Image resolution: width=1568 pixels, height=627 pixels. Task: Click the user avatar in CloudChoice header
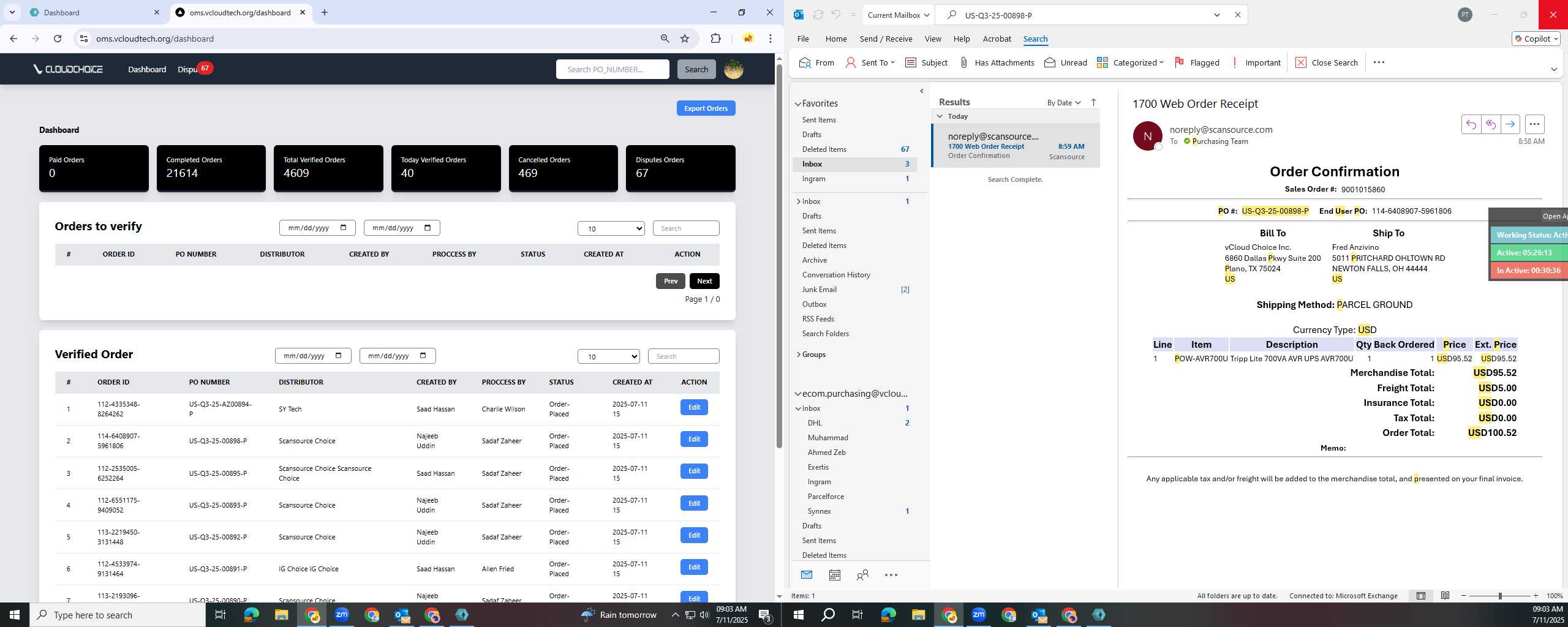(734, 69)
